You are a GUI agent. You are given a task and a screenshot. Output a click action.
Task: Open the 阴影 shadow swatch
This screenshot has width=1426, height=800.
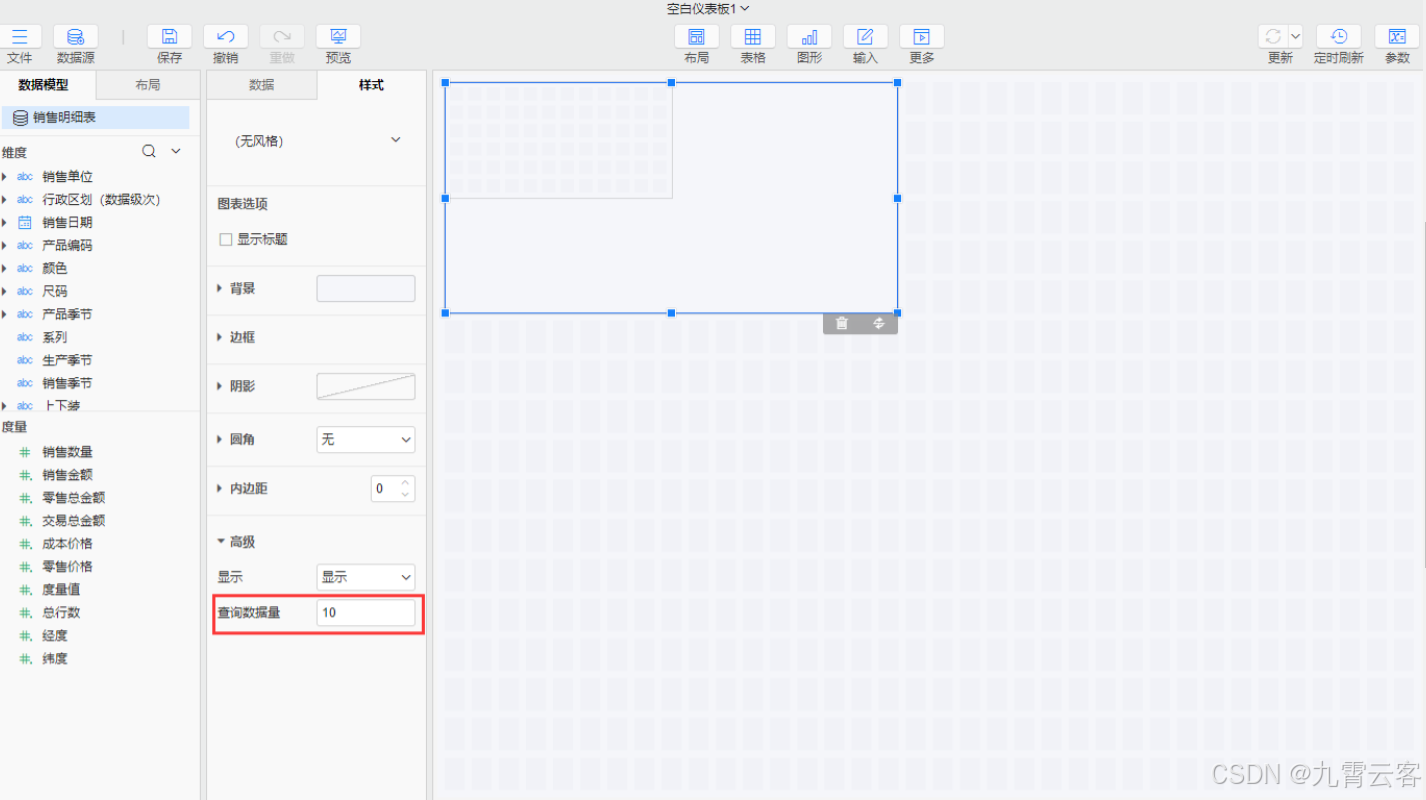(366, 387)
